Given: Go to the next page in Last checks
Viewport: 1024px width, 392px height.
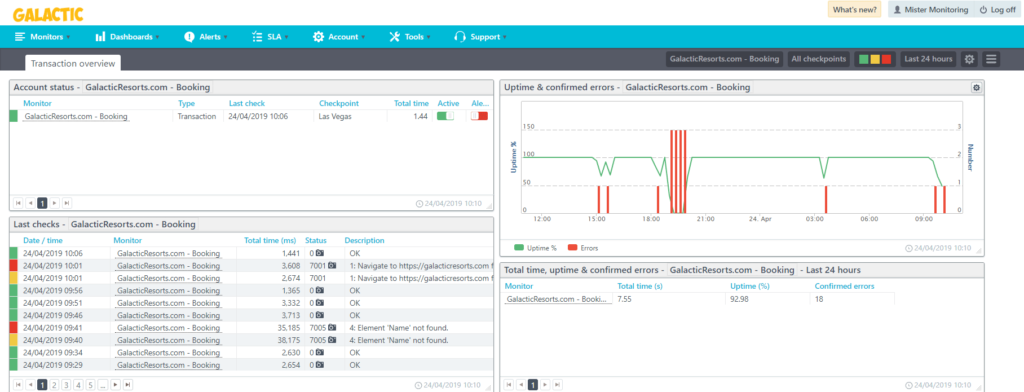Looking at the screenshot, I should (x=116, y=385).
